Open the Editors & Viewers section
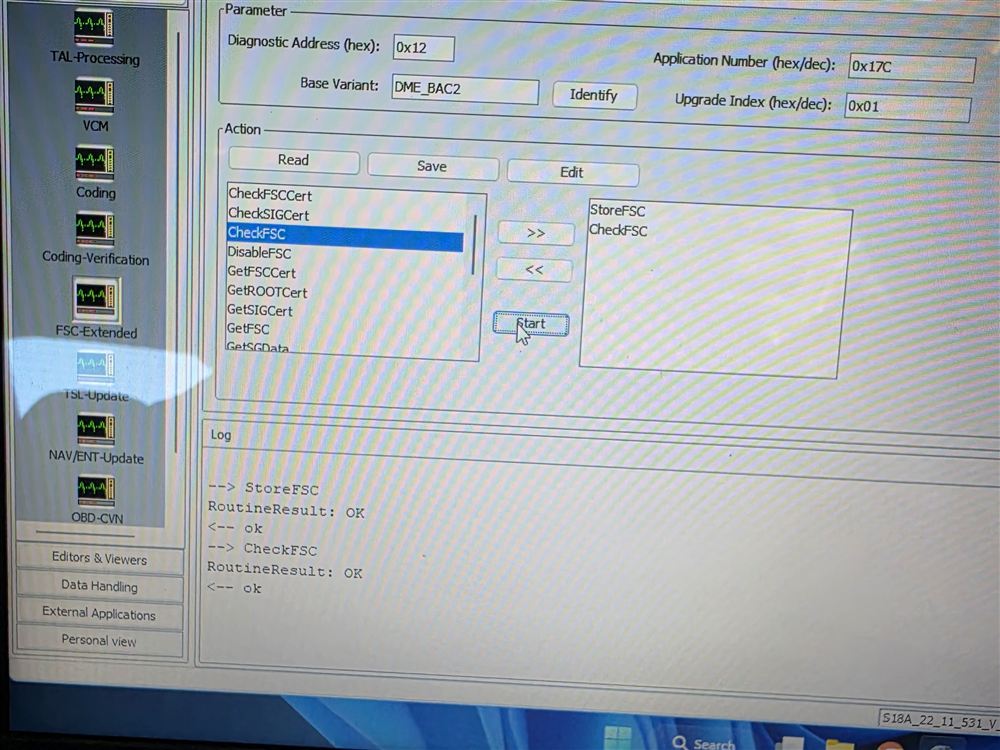 coord(99,559)
